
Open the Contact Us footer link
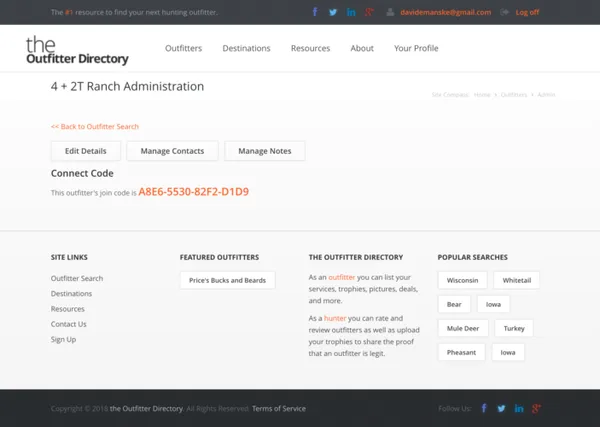click(x=68, y=324)
